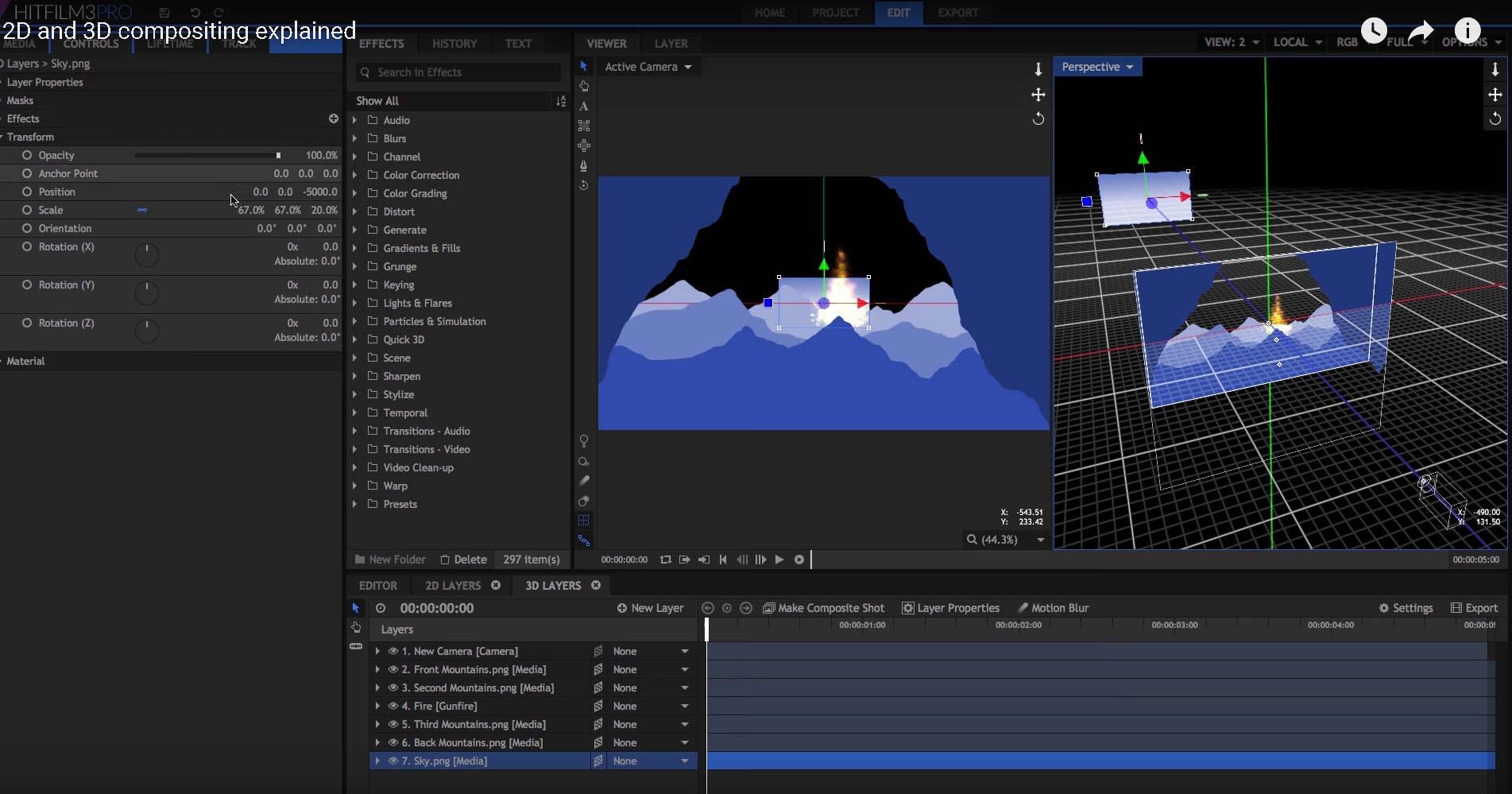Expand the Audio effects folder

tap(354, 120)
